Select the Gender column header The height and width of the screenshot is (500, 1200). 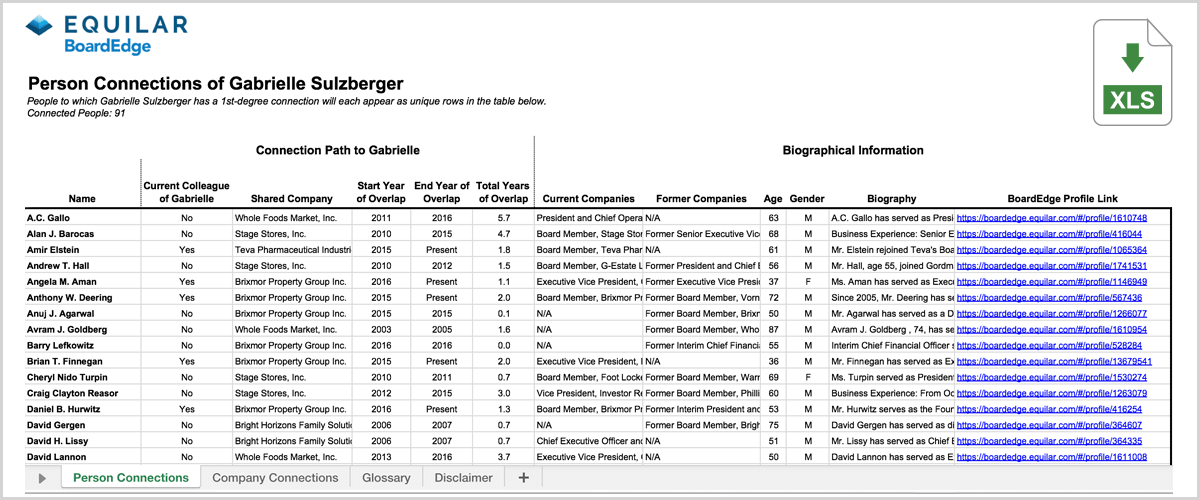(x=807, y=199)
